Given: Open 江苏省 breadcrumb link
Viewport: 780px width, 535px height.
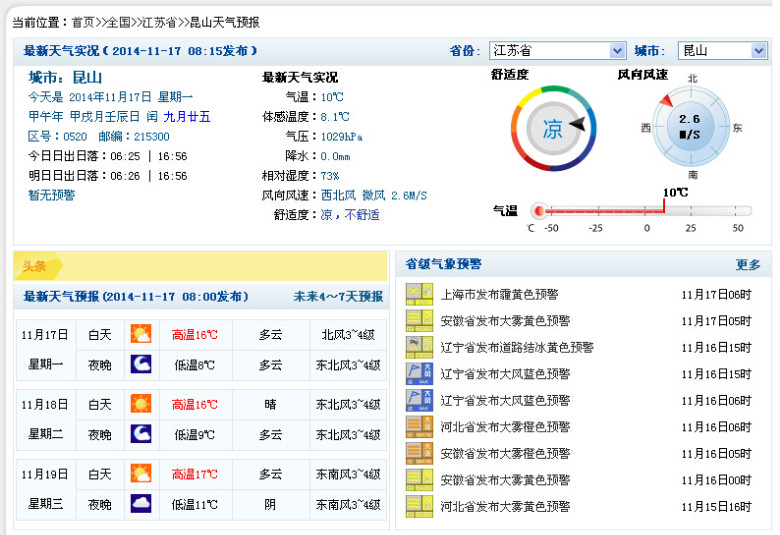Looking at the screenshot, I should 160,21.
